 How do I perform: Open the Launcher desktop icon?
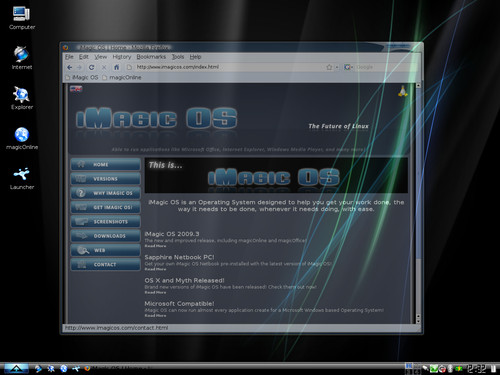click(x=22, y=178)
